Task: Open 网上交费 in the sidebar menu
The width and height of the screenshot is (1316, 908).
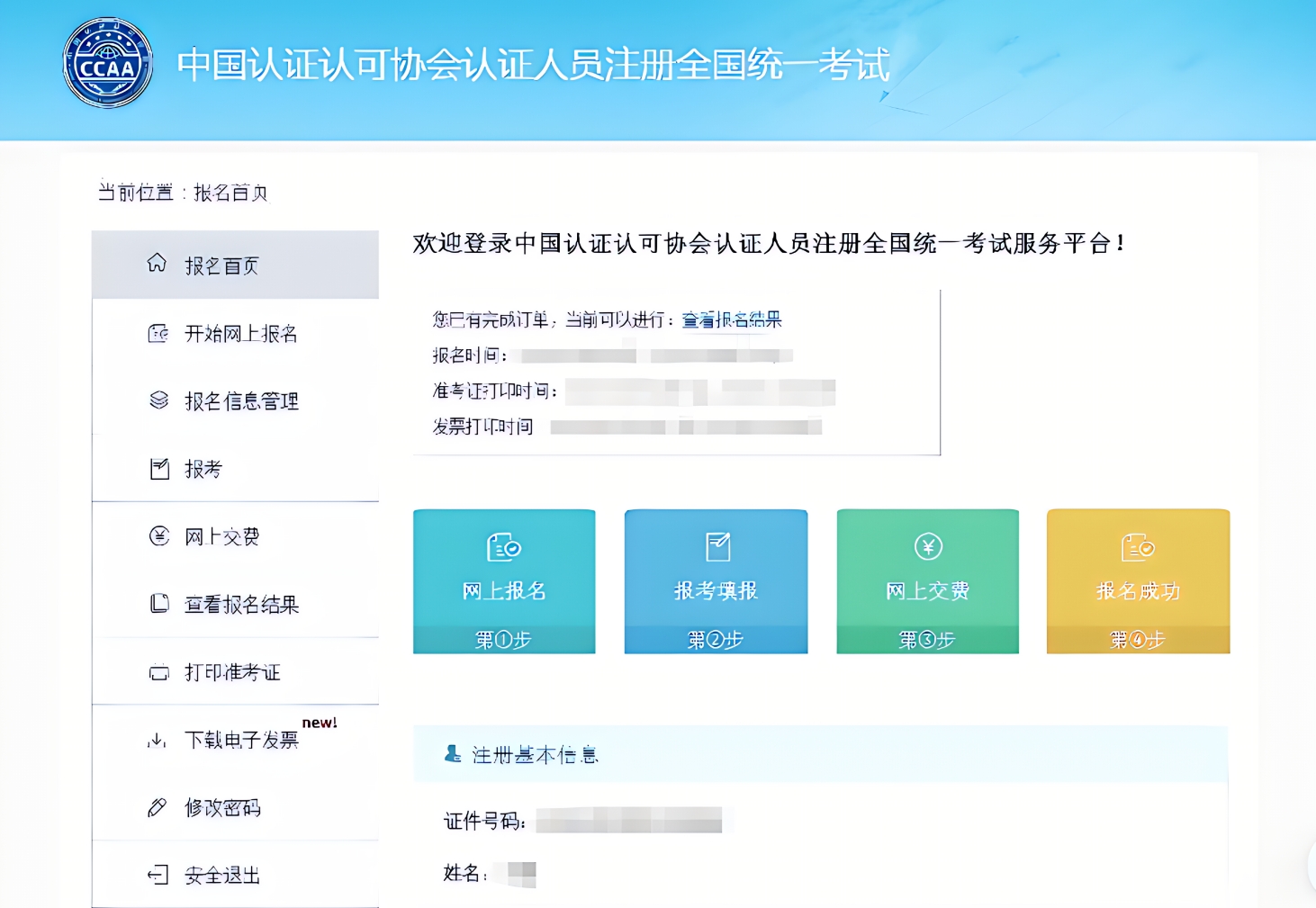Action: coord(235,536)
